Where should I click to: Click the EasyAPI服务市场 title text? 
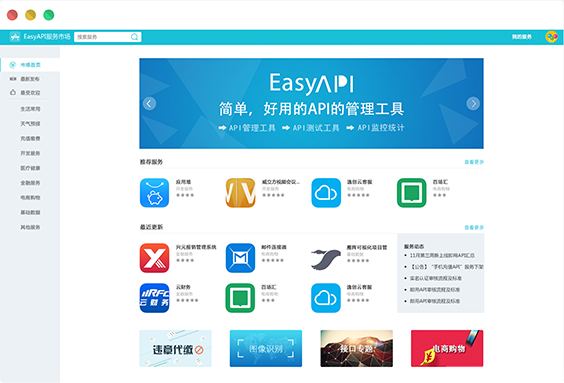[x=47, y=37]
